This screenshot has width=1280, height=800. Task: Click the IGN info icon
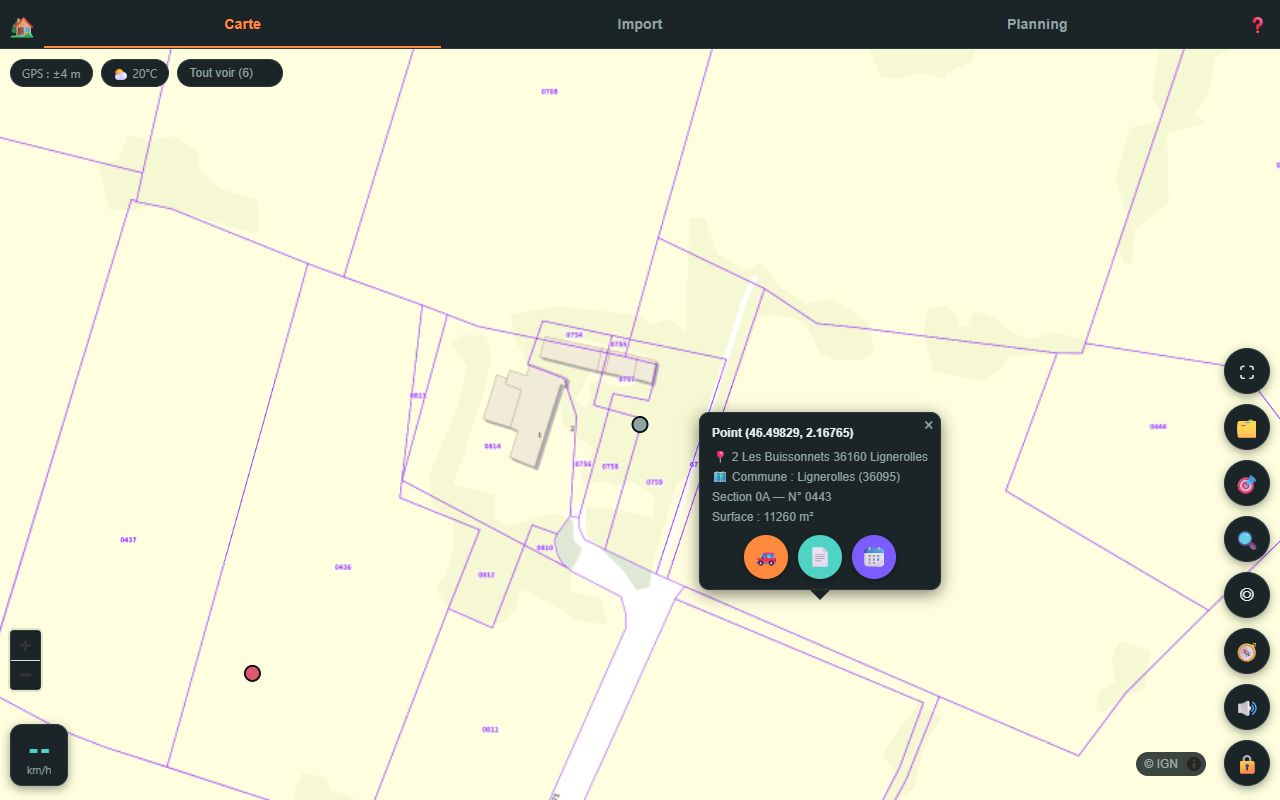1194,764
